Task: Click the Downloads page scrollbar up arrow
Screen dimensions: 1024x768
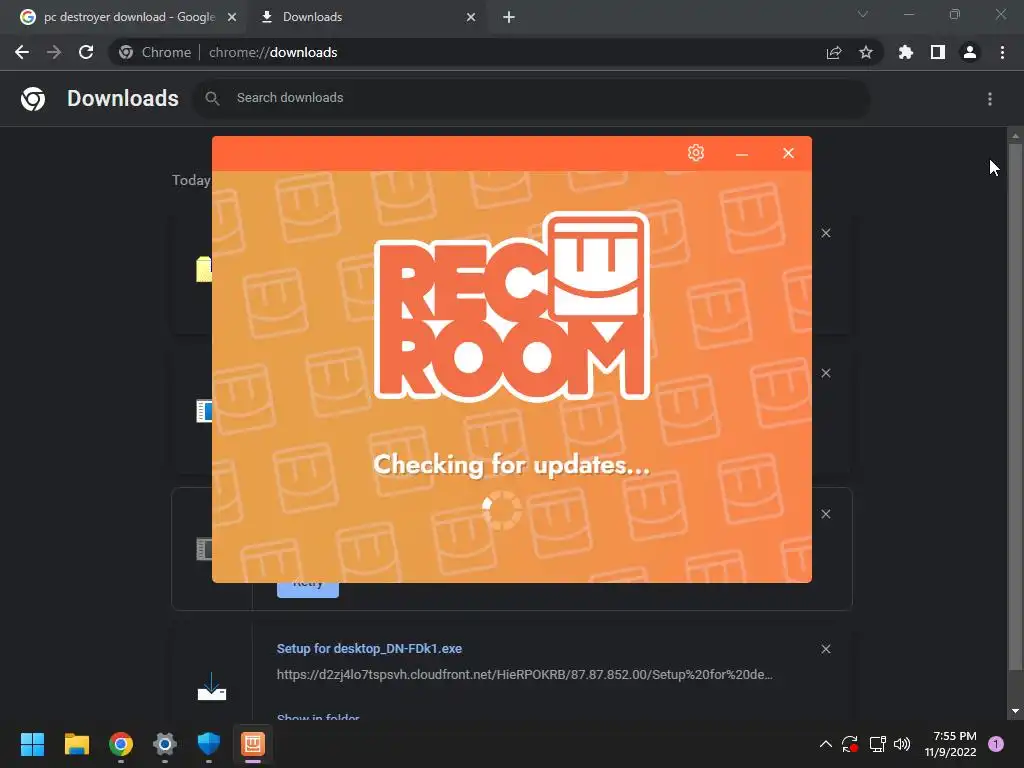Action: click(1015, 136)
